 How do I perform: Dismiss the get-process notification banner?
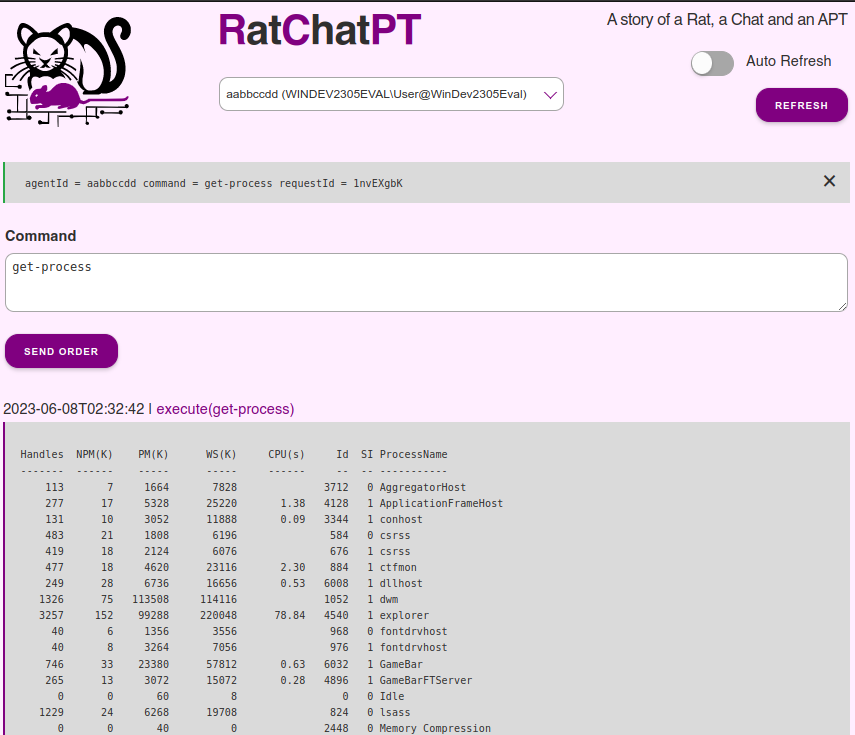(829, 181)
